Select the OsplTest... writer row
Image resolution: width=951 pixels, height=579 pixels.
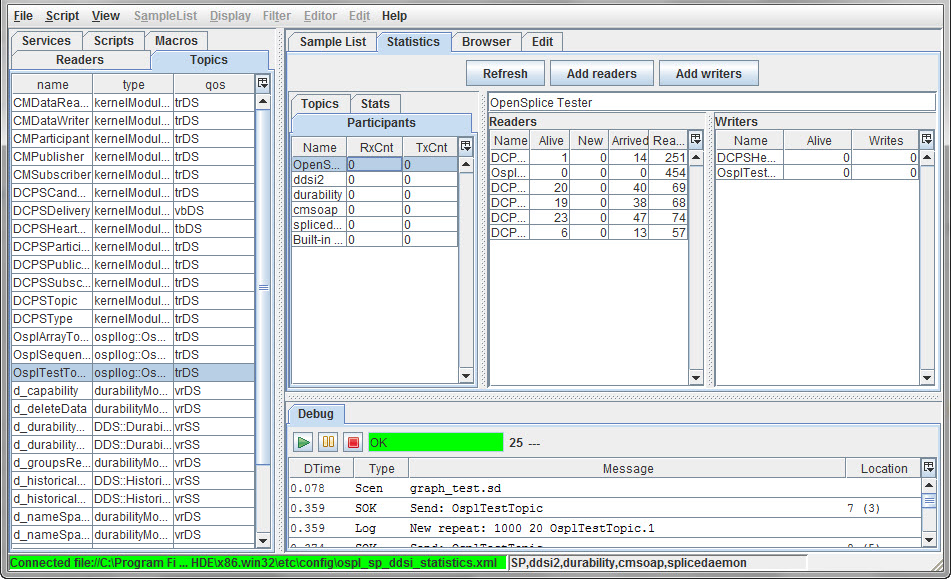coord(817,173)
